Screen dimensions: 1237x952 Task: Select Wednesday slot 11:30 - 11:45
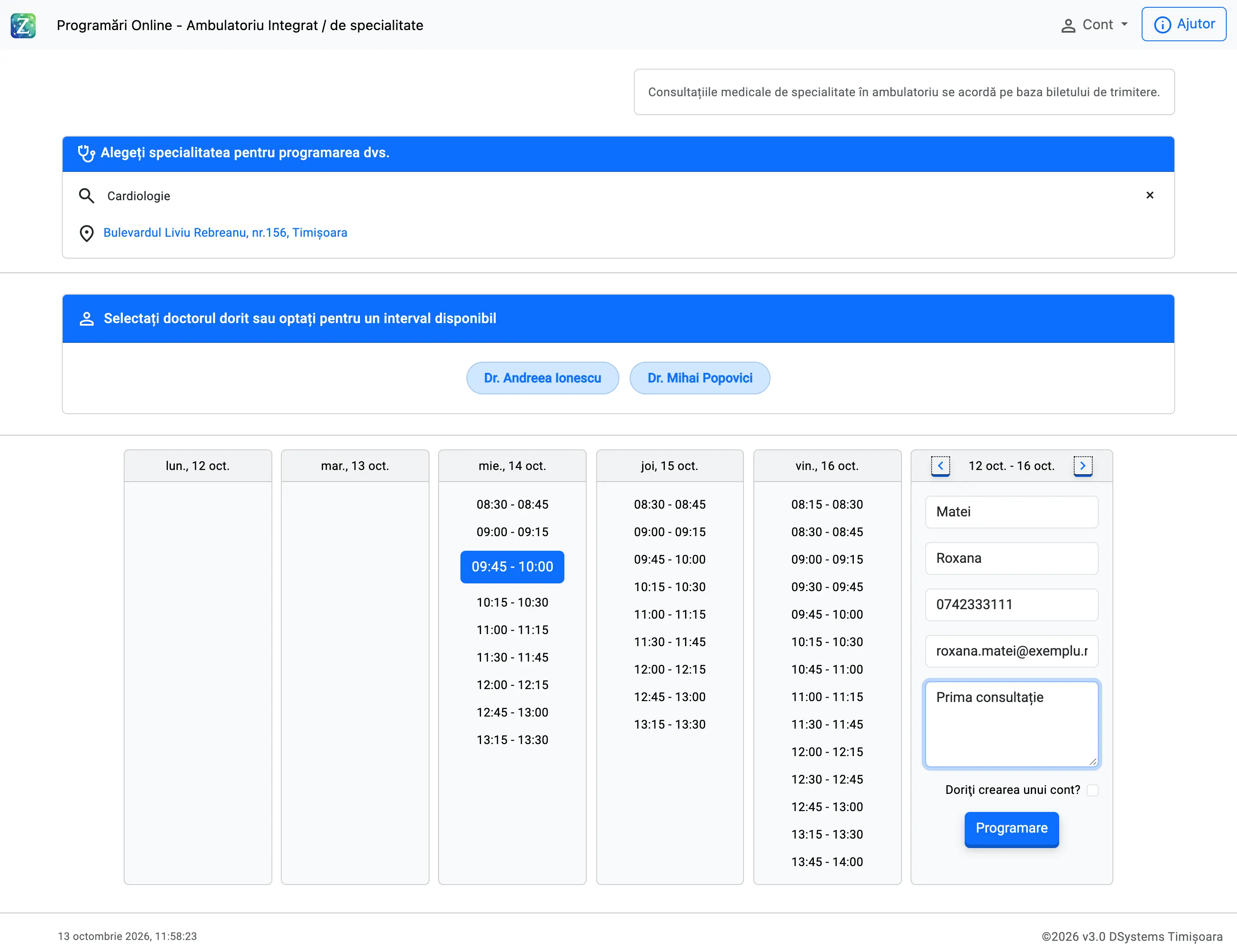512,657
